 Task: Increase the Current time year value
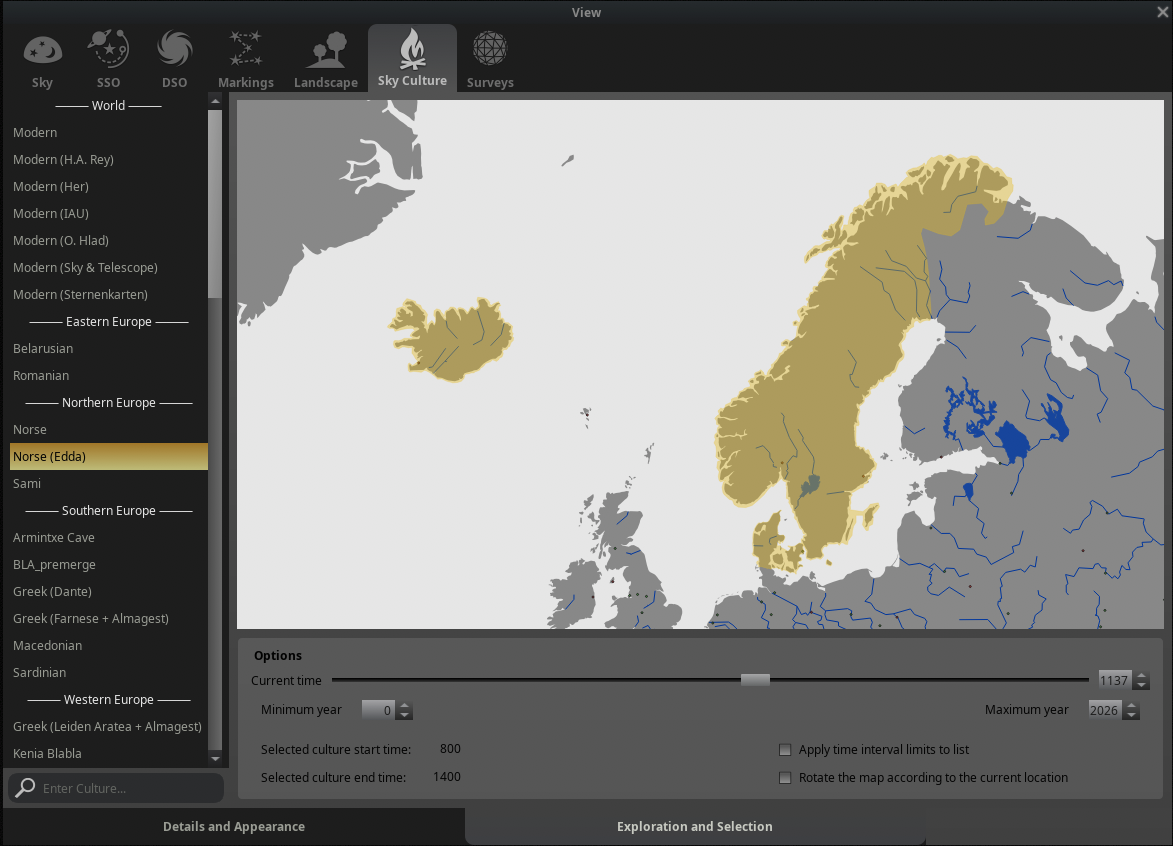tap(1142, 676)
